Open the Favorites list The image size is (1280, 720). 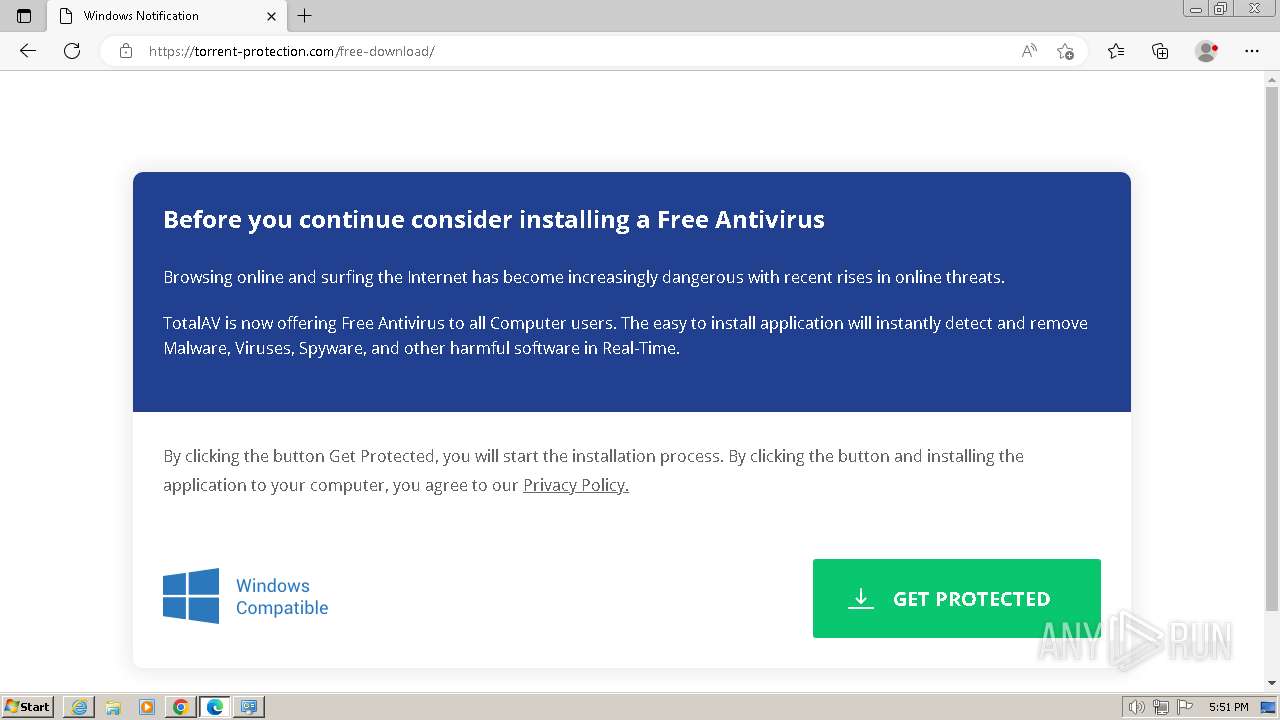click(x=1116, y=51)
